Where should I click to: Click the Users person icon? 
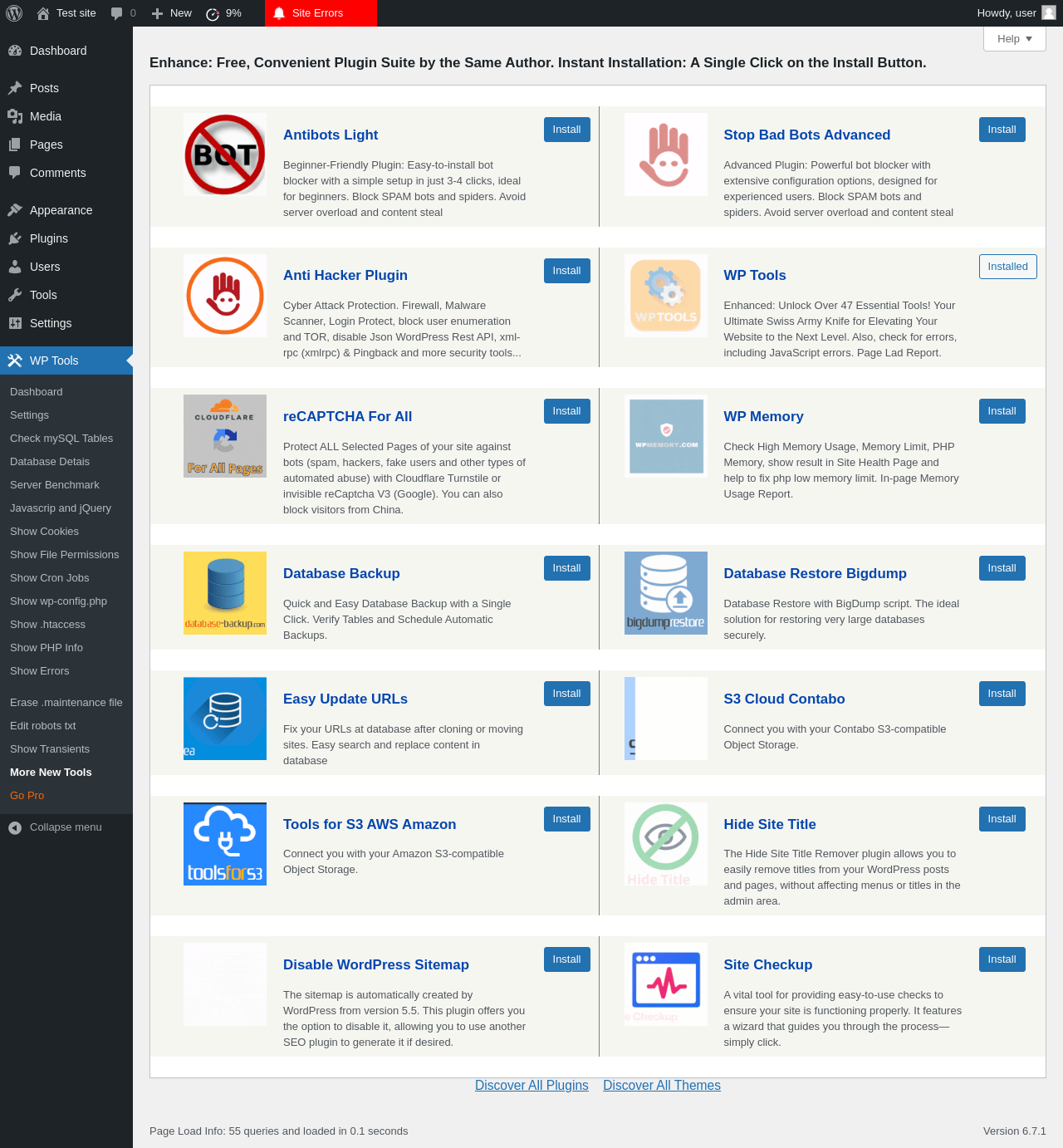[15, 267]
